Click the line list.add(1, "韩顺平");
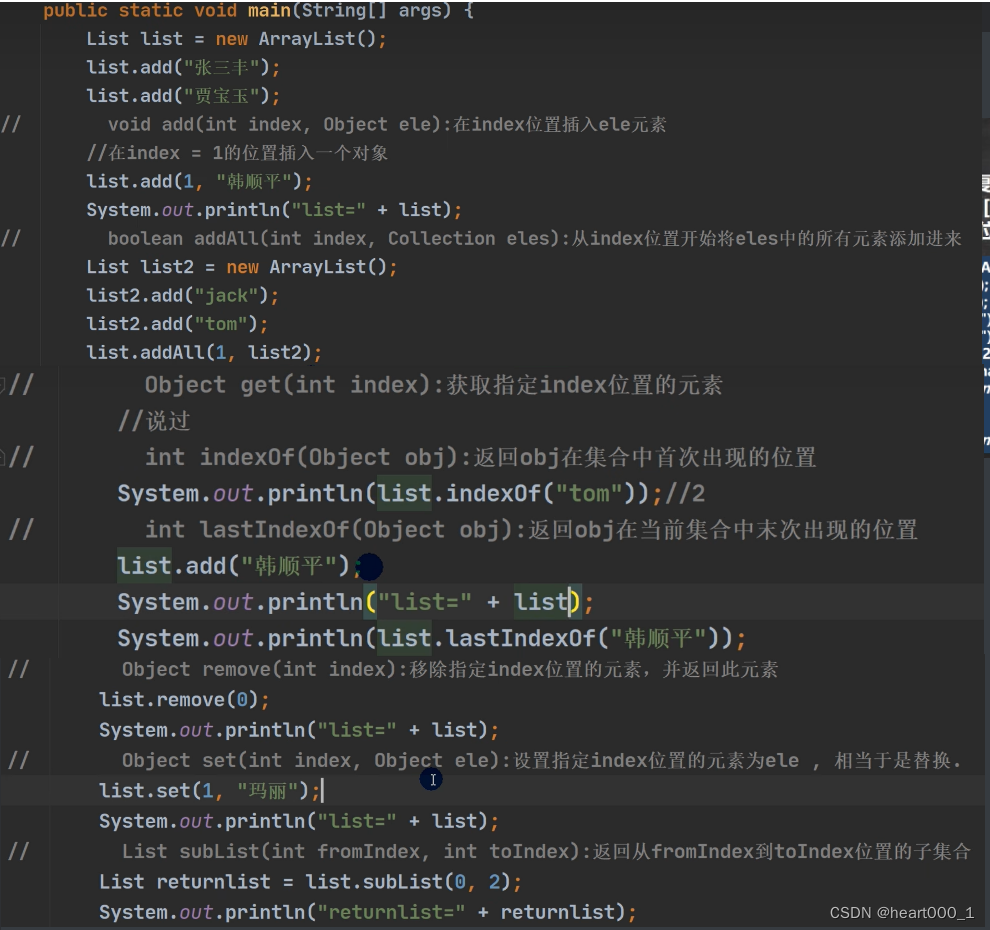This screenshot has height=930, width=990. point(199,182)
